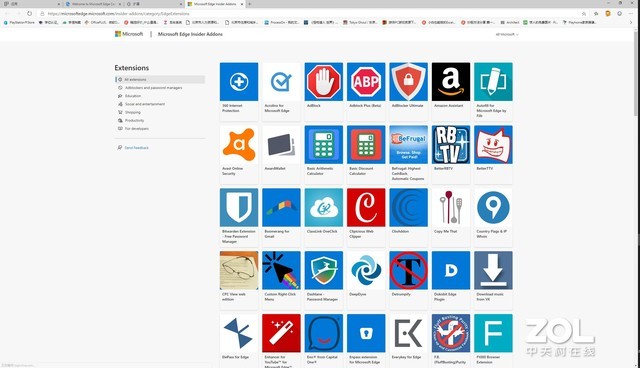Open the Enpass extension tile
The height and width of the screenshot is (368, 640).
(366, 341)
